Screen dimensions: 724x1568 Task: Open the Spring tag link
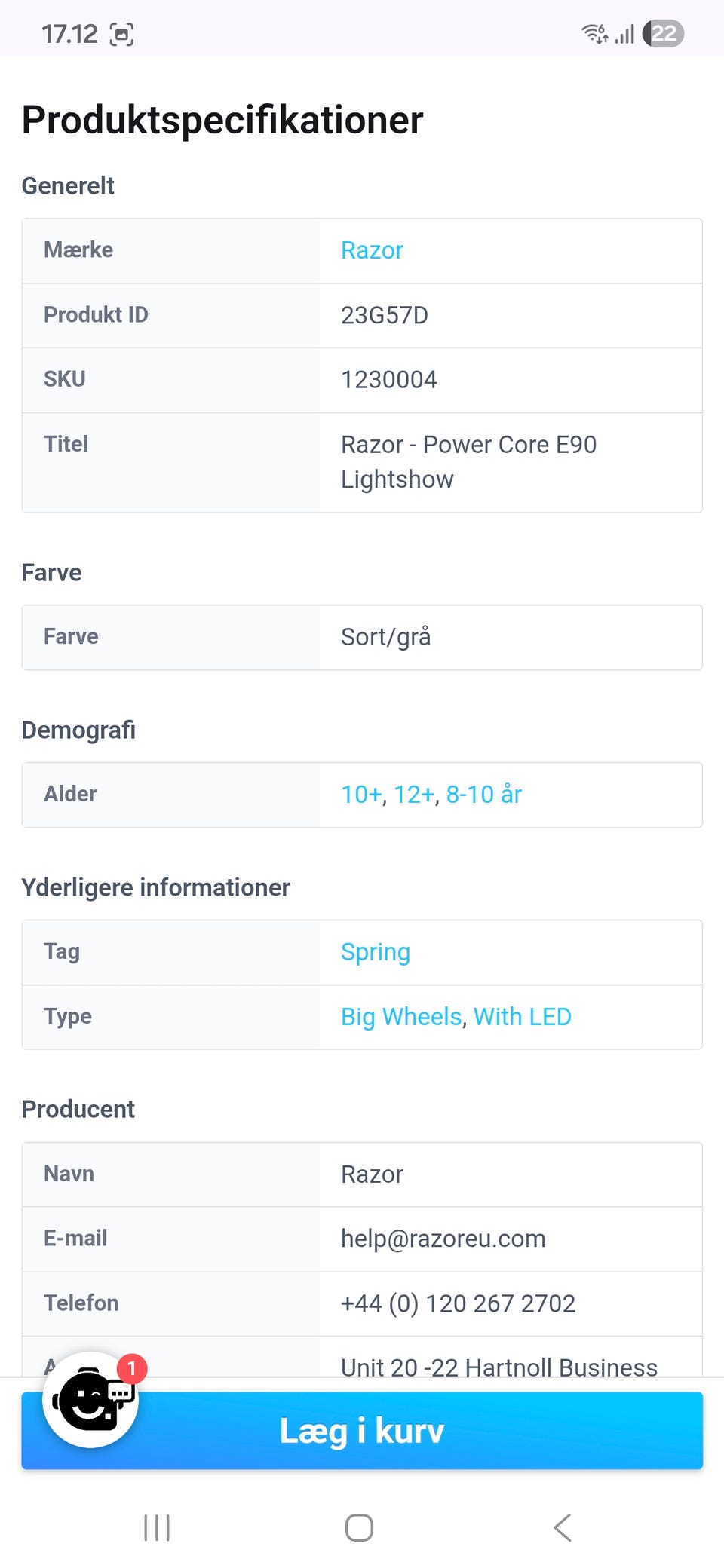click(x=375, y=952)
